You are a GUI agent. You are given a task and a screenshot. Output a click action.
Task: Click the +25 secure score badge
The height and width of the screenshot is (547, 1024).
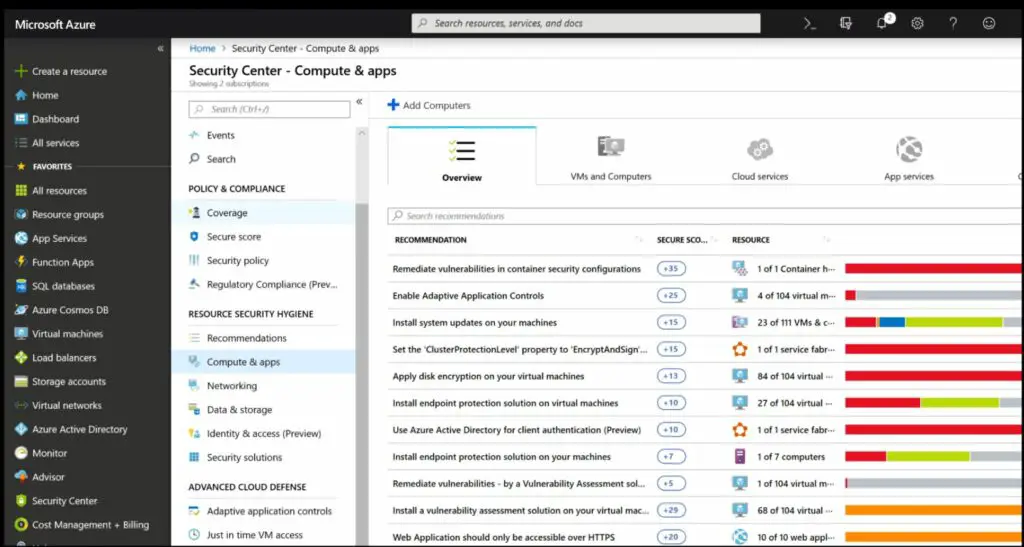pos(671,296)
